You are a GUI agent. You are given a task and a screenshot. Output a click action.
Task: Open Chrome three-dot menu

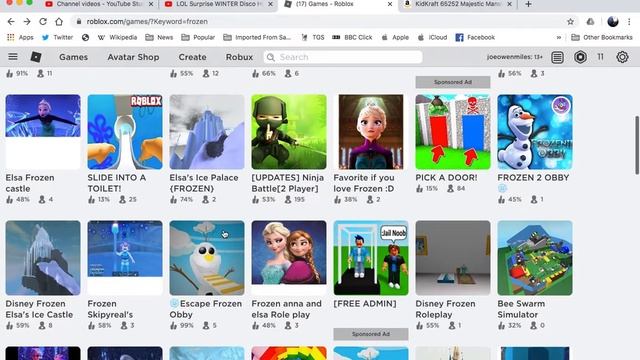point(629,22)
